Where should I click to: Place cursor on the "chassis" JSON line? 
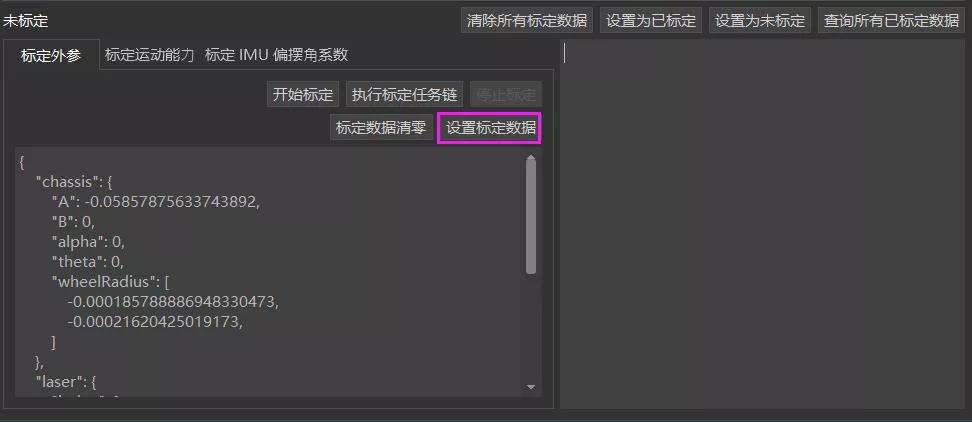tap(74, 182)
